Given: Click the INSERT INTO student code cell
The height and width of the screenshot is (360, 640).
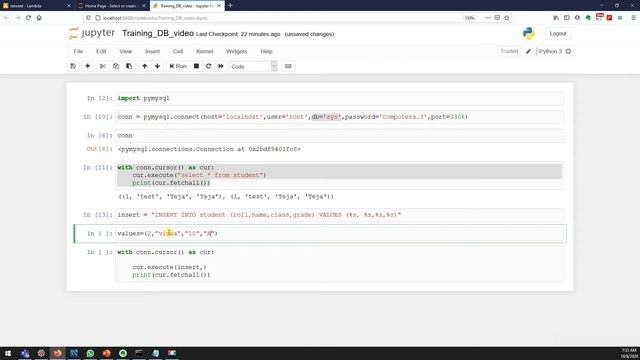Looking at the screenshot, I should 340,215.
